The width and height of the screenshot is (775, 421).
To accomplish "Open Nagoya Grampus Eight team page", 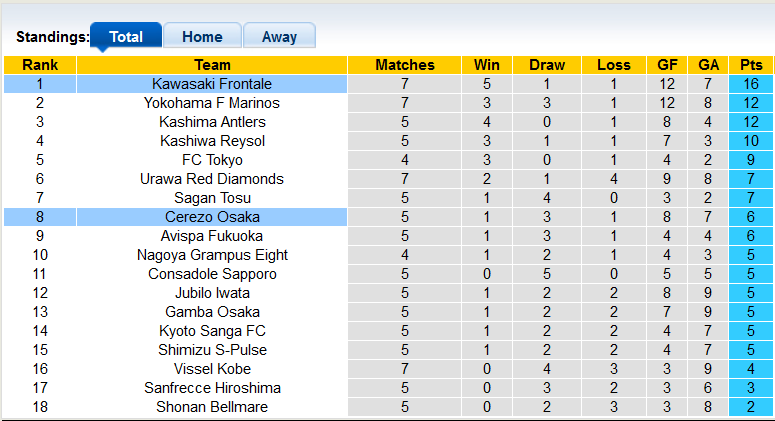I will (212, 255).
